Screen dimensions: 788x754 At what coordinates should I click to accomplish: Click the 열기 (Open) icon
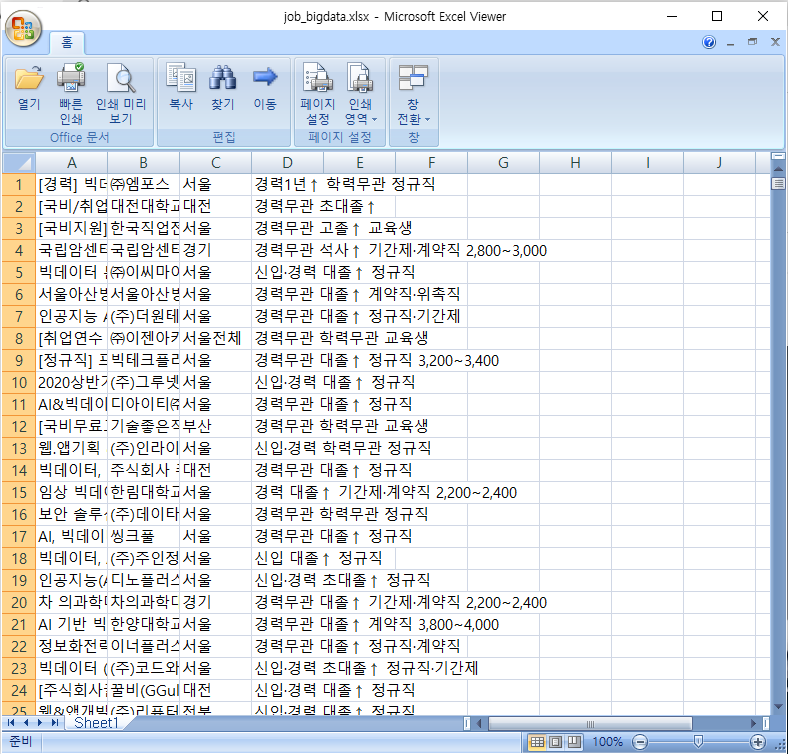[x=29, y=87]
